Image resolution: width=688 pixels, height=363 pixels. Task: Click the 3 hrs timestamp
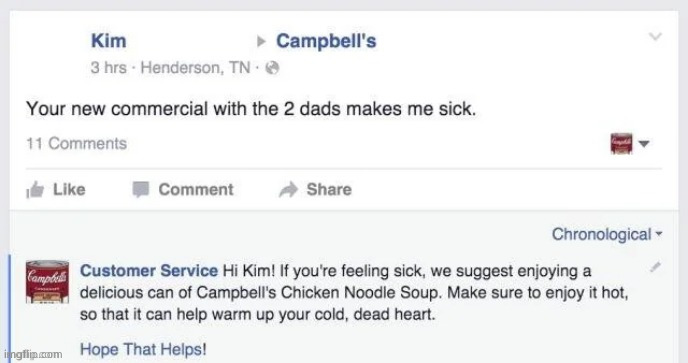pos(108,68)
